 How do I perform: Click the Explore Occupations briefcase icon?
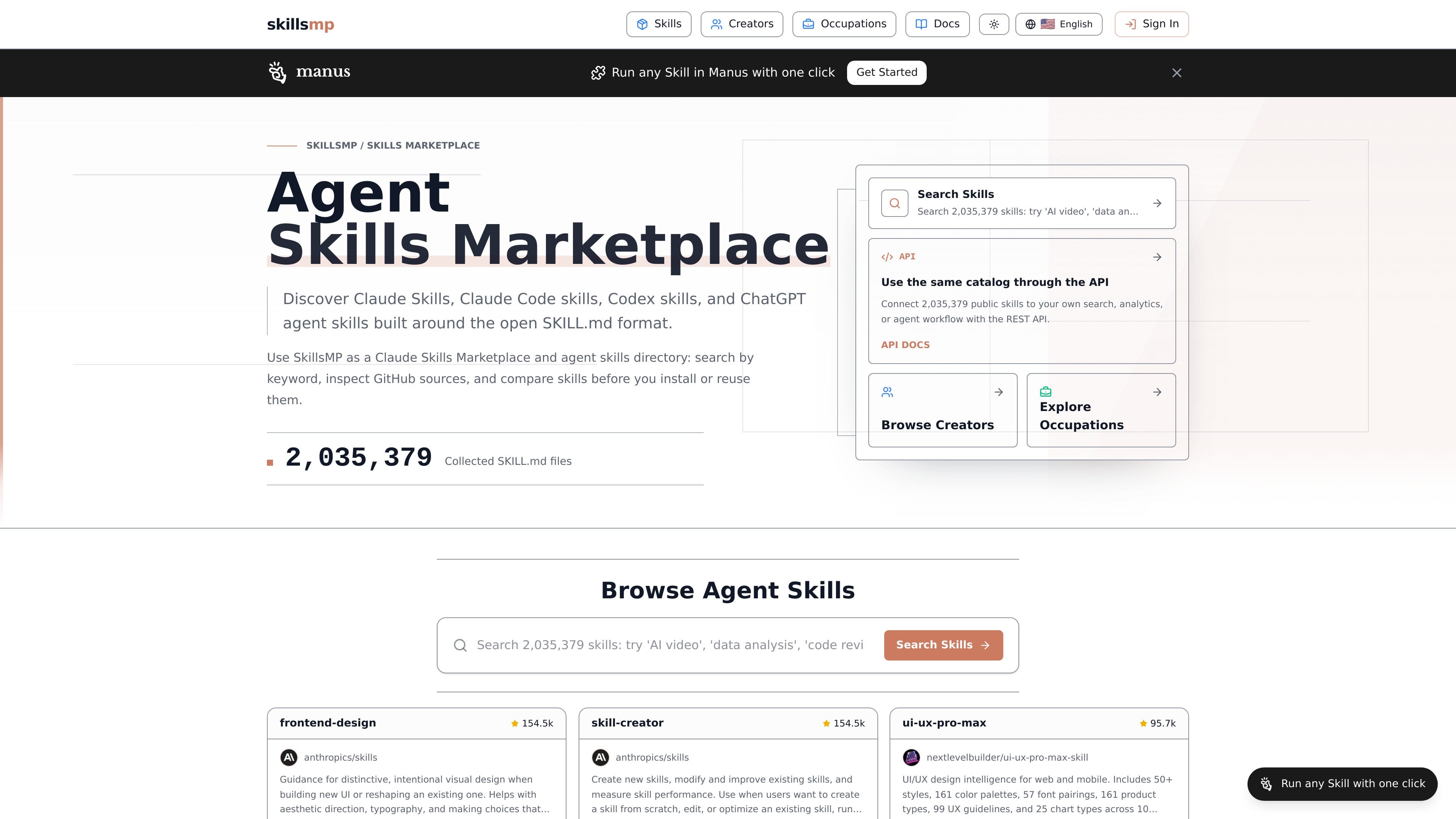(1046, 392)
